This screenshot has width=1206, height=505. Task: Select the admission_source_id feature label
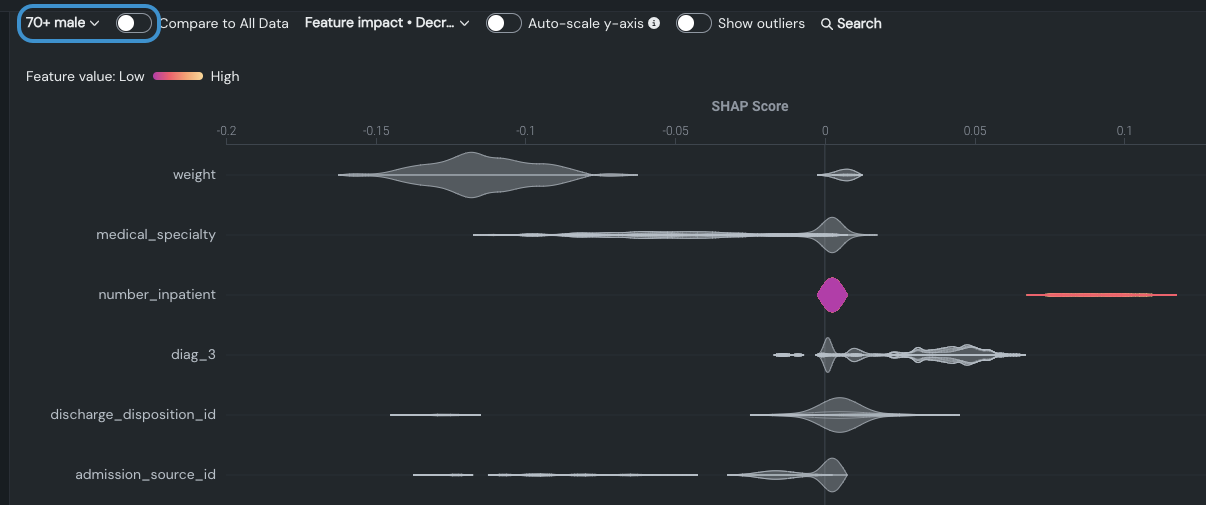(x=145, y=474)
